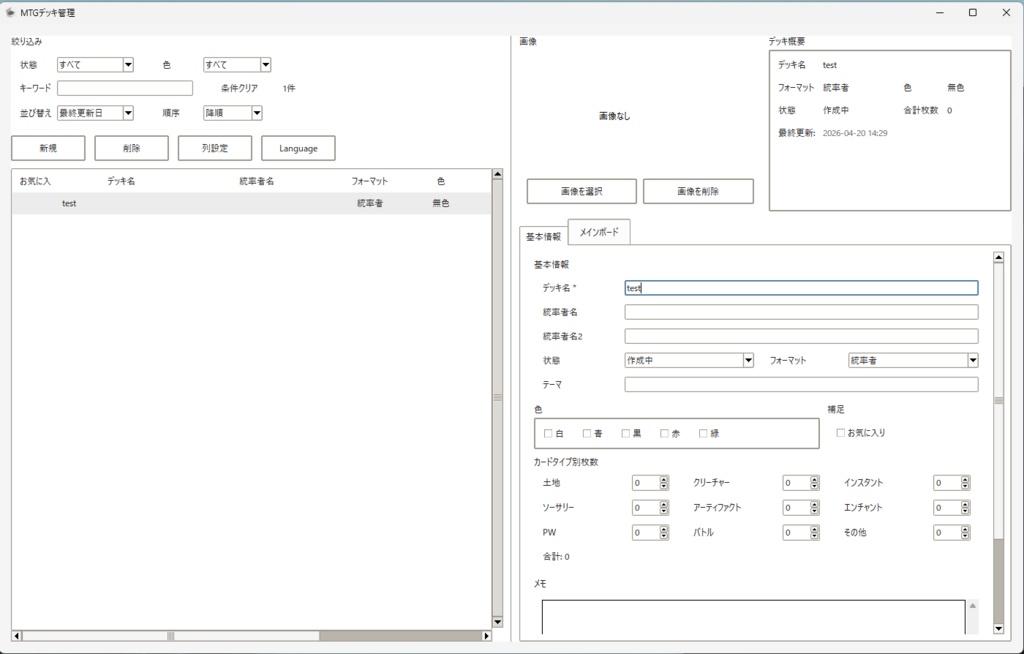
Task: Click the テーマ input field
Action: pos(801,384)
